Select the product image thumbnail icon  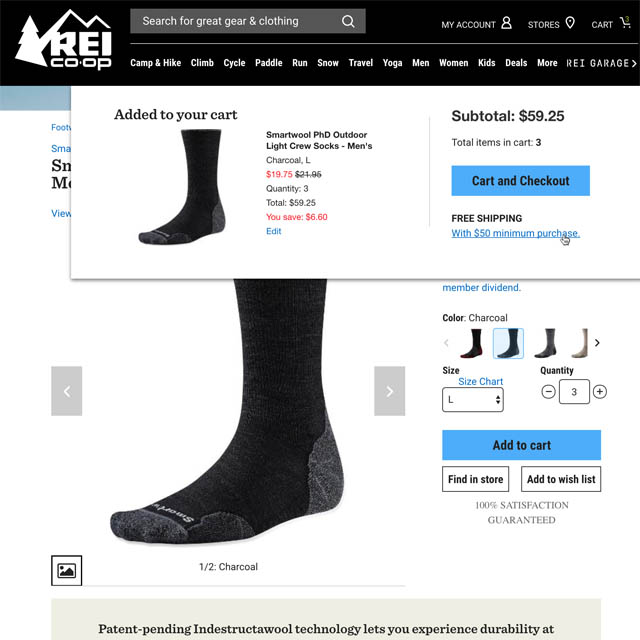pyautogui.click(x=67, y=570)
